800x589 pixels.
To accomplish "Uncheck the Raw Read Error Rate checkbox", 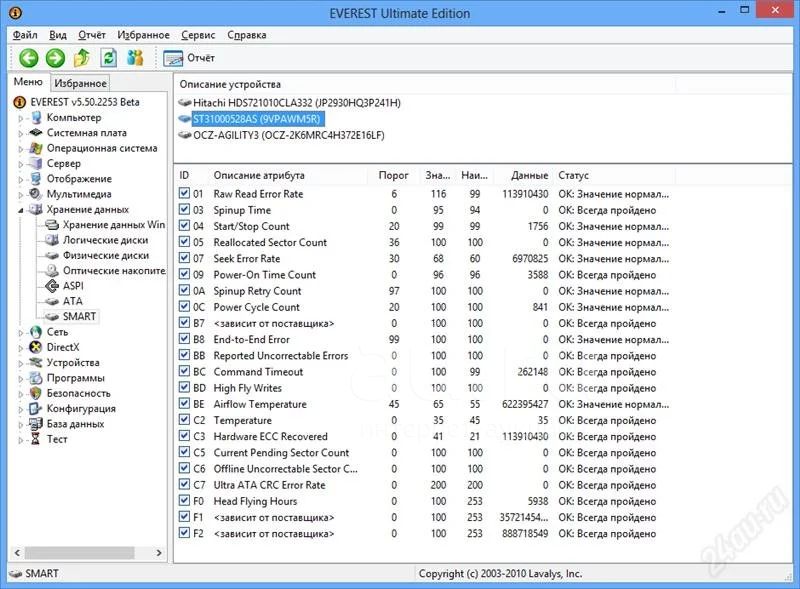I will click(184, 193).
